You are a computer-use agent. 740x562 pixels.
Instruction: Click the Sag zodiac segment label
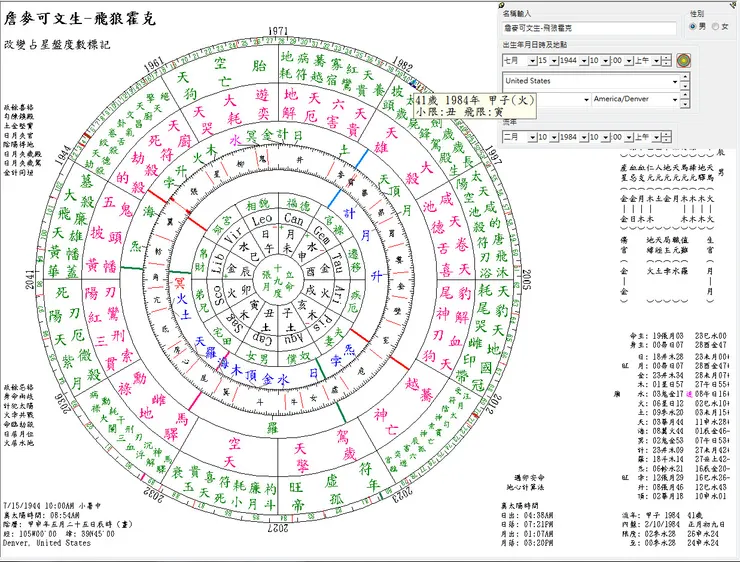[235, 322]
